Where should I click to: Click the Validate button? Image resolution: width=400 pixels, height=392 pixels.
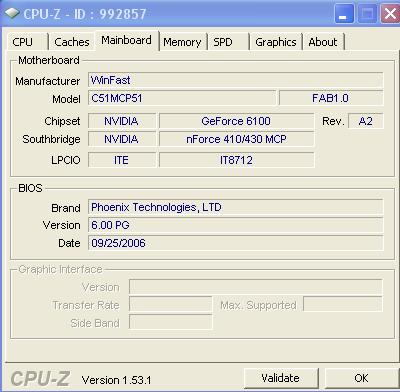[281, 378]
